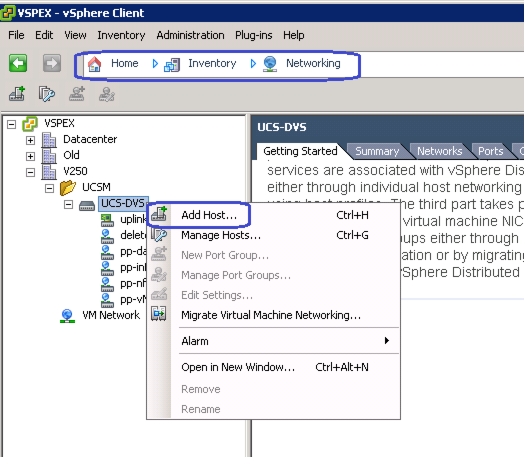Select Migrate Virtual Machine Networking entry
The height and width of the screenshot is (469, 525).
click(x=273, y=315)
